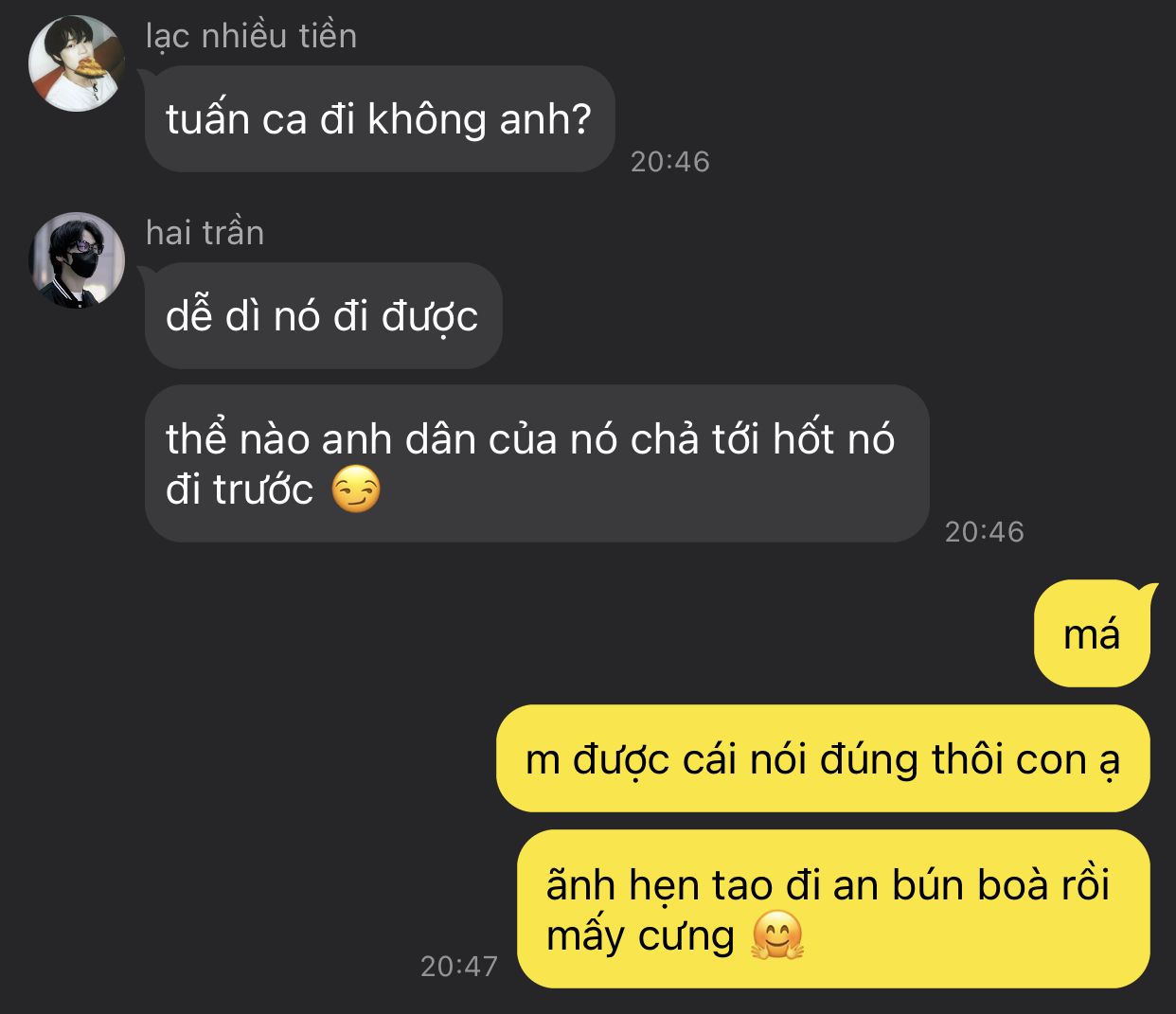Click the word không in first message
Viewport: 1176px width, 1014px height.
click(426, 120)
